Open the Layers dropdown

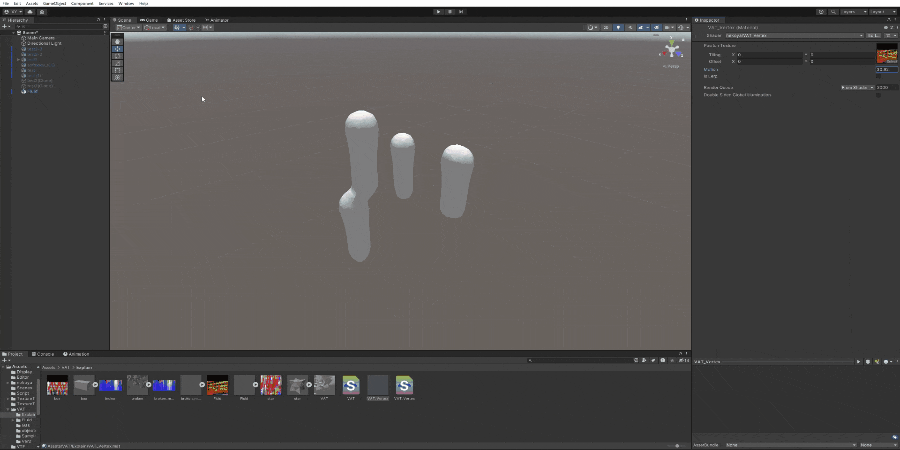point(854,11)
